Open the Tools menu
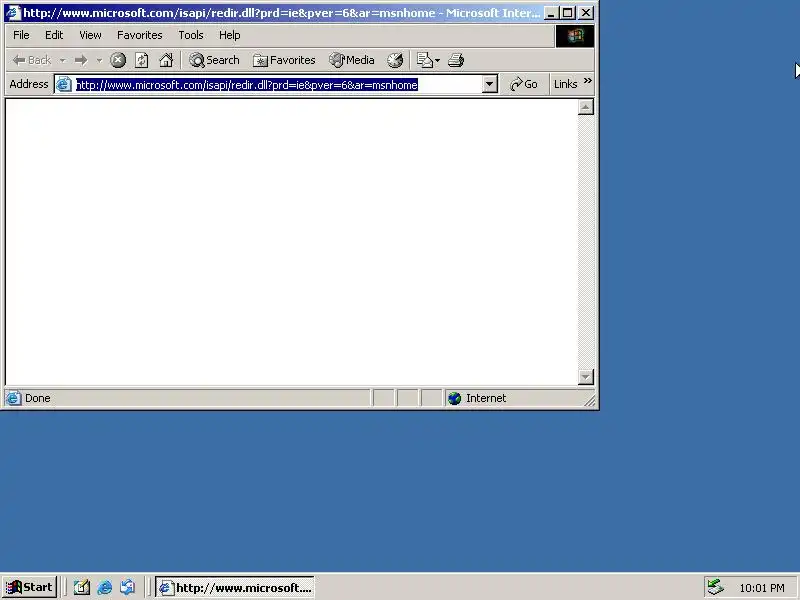The width and height of the screenshot is (800, 600). (191, 35)
